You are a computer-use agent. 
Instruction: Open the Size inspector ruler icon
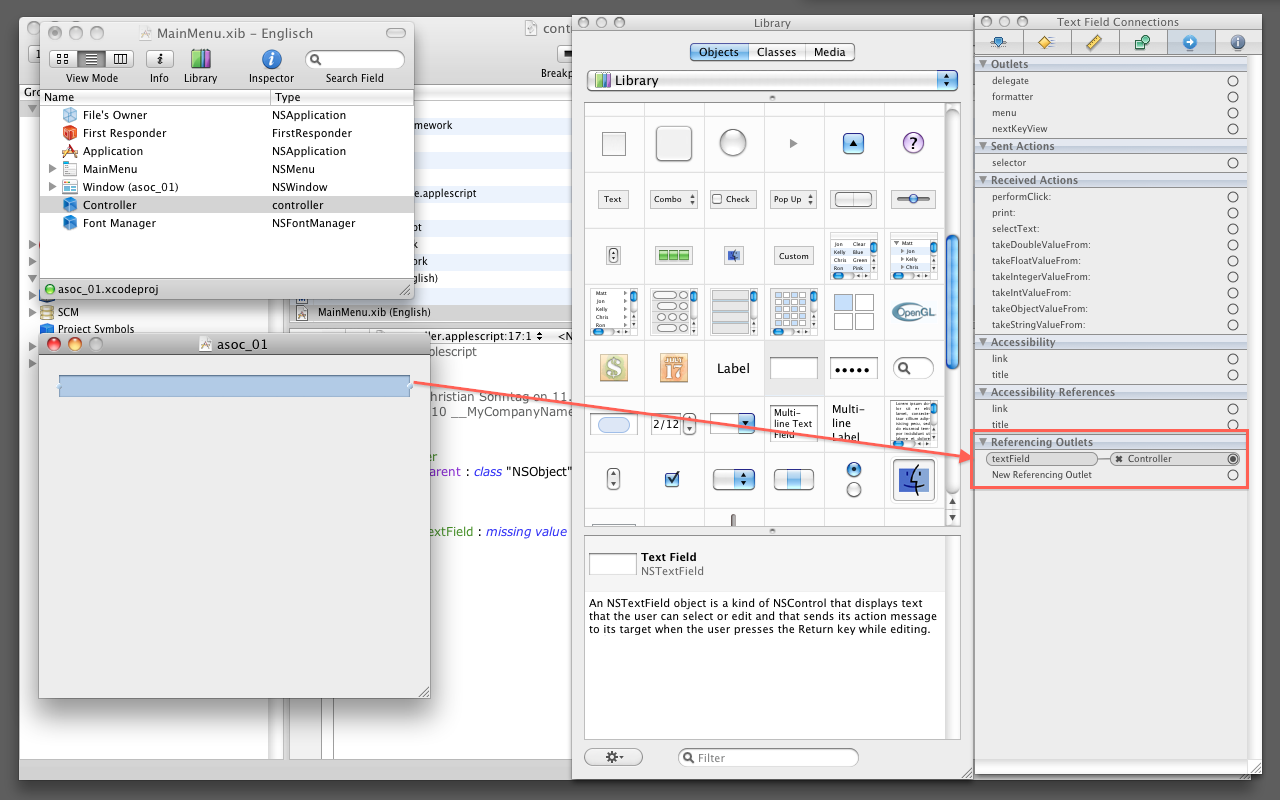pyautogui.click(x=1094, y=42)
